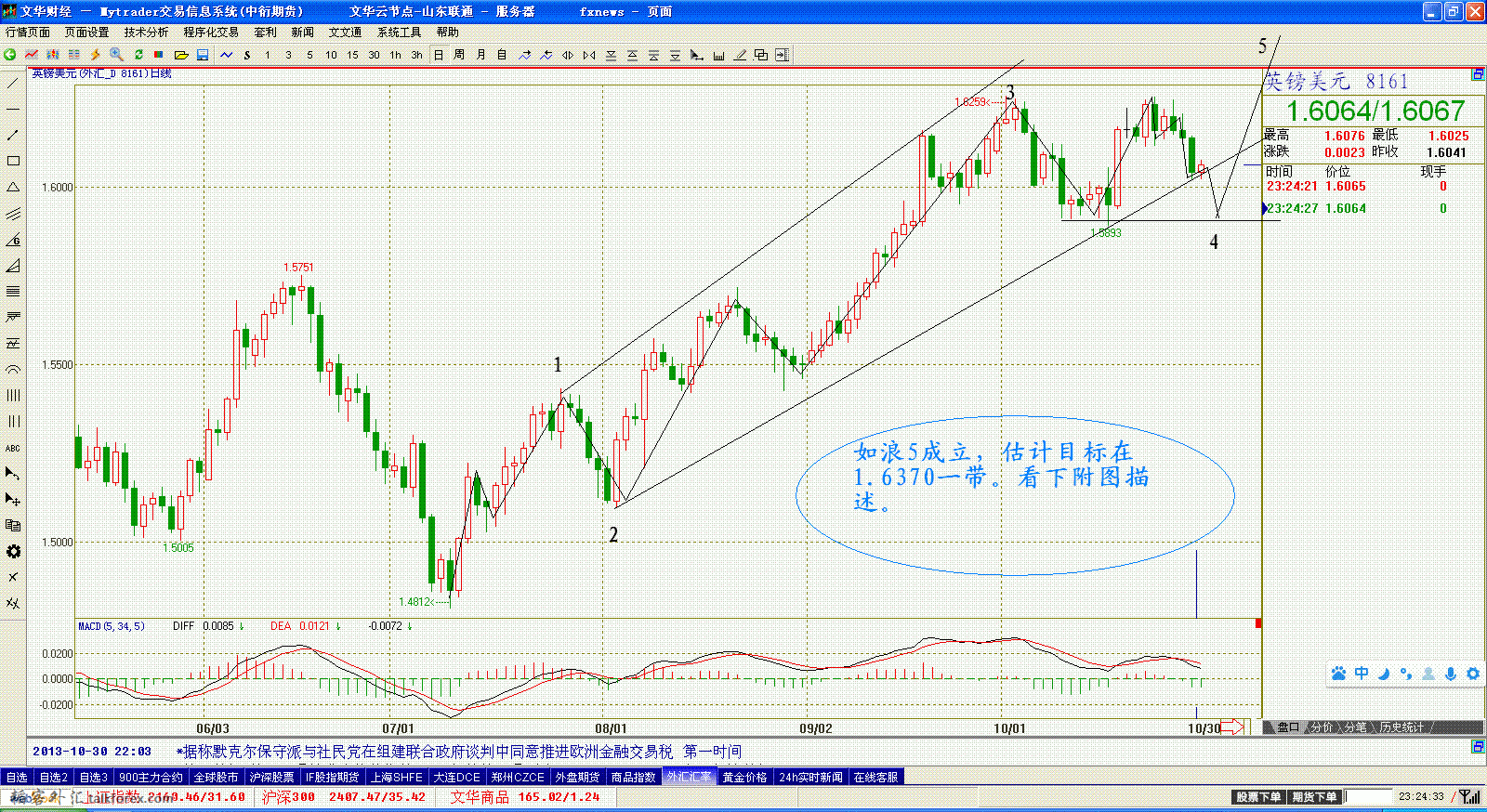The height and width of the screenshot is (812, 1487).
Task: Select monthly 月 period button
Action: [480, 55]
